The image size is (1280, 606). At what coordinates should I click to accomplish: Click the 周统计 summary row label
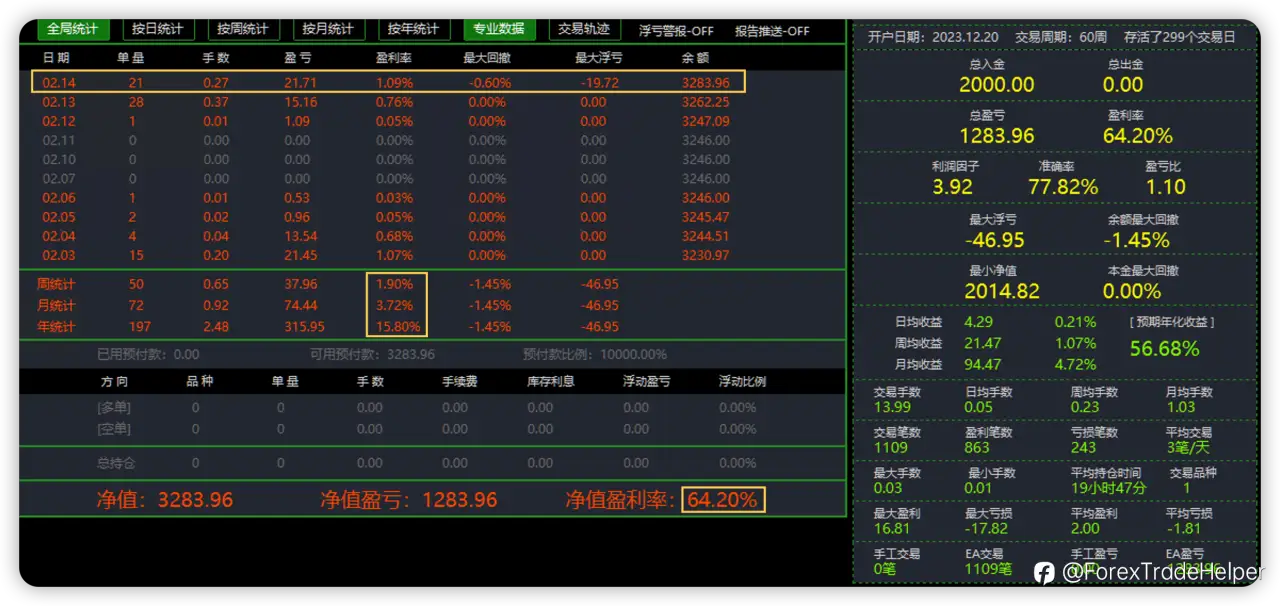pos(56,284)
